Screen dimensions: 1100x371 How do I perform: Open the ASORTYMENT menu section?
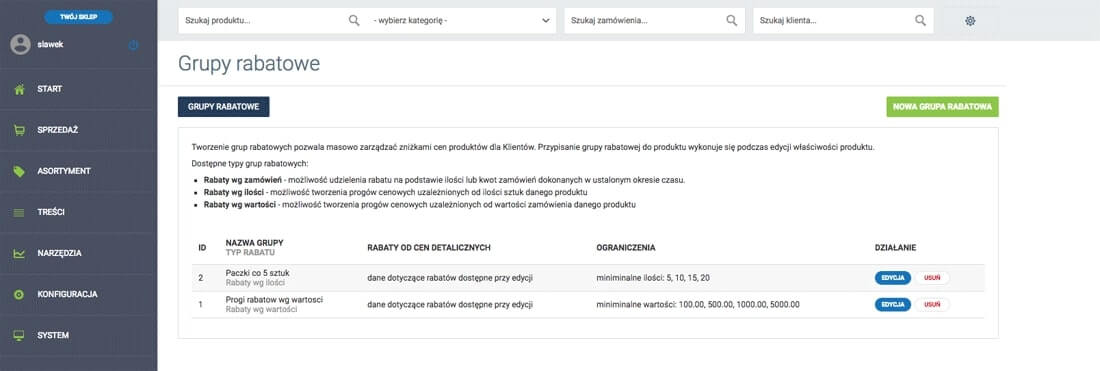click(79, 171)
